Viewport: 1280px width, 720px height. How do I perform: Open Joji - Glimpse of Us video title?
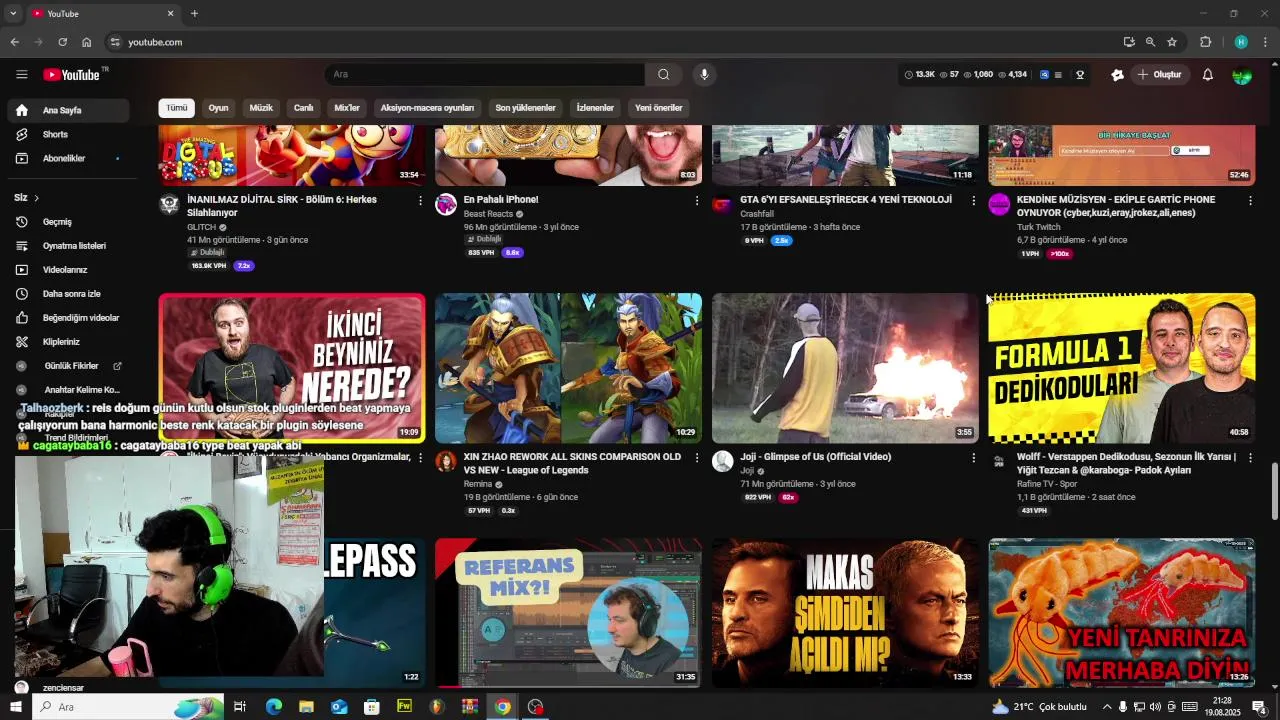pyautogui.click(x=816, y=457)
